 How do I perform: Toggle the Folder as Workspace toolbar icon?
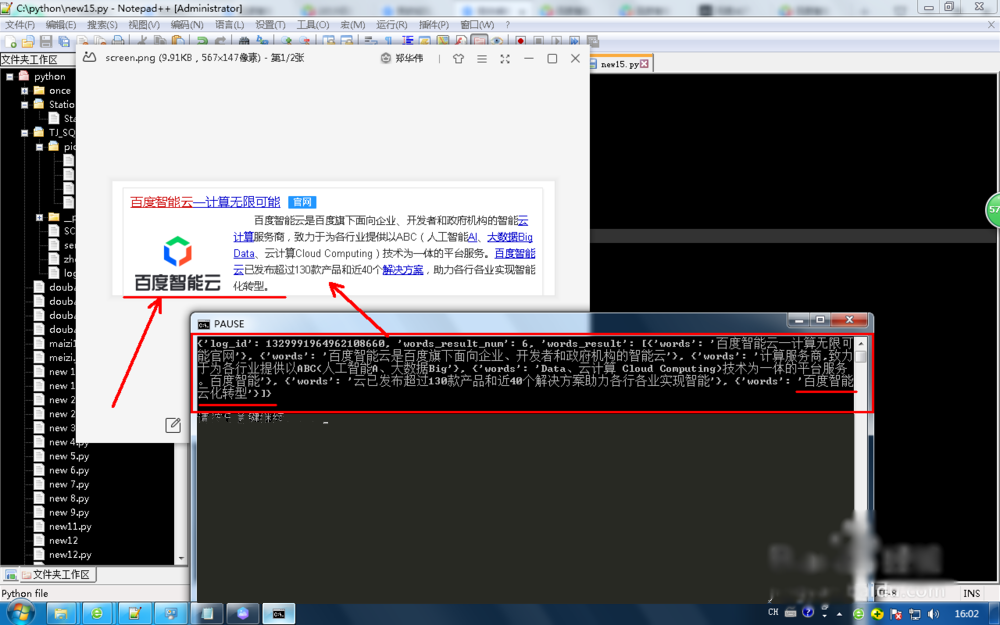pos(479,41)
